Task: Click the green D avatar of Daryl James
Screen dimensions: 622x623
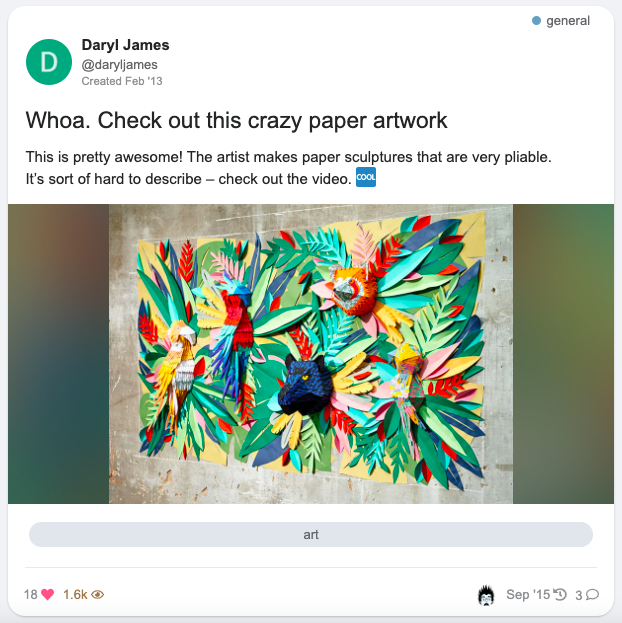Action: (49, 62)
